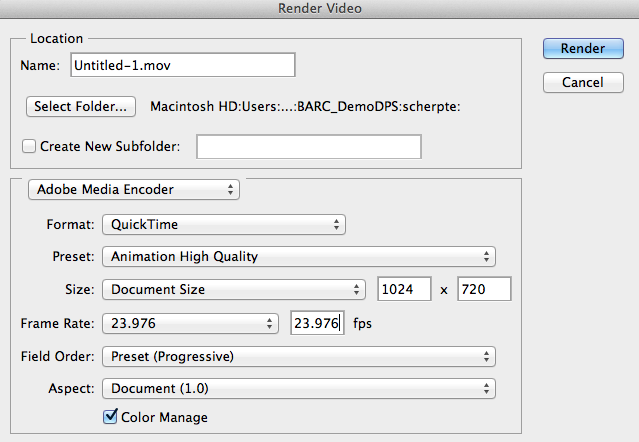639x442 pixels.
Task: Open the Aspect Document (1.0) dropdown
Action: [x=299, y=388]
